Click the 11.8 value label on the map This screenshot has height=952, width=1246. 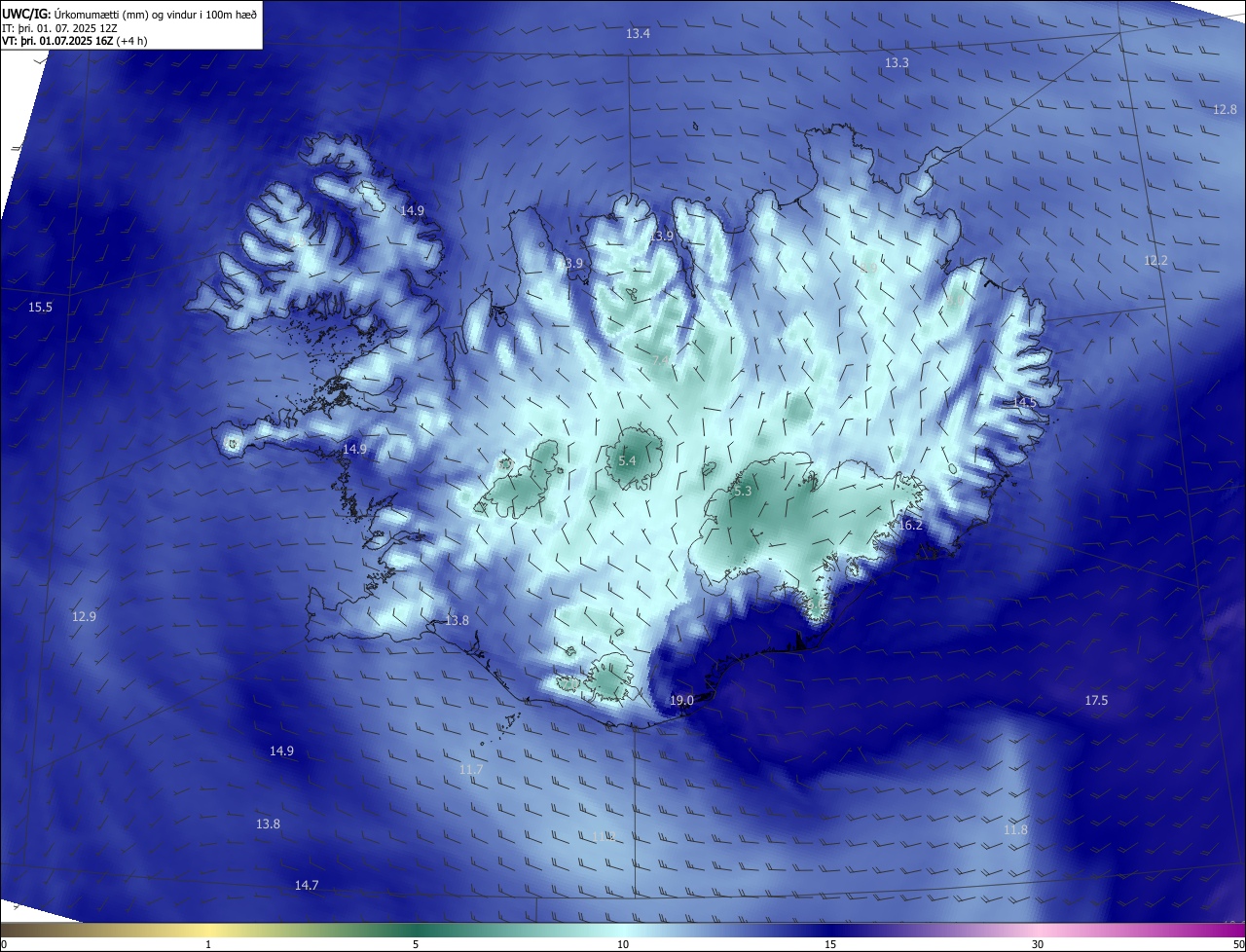point(1015,829)
